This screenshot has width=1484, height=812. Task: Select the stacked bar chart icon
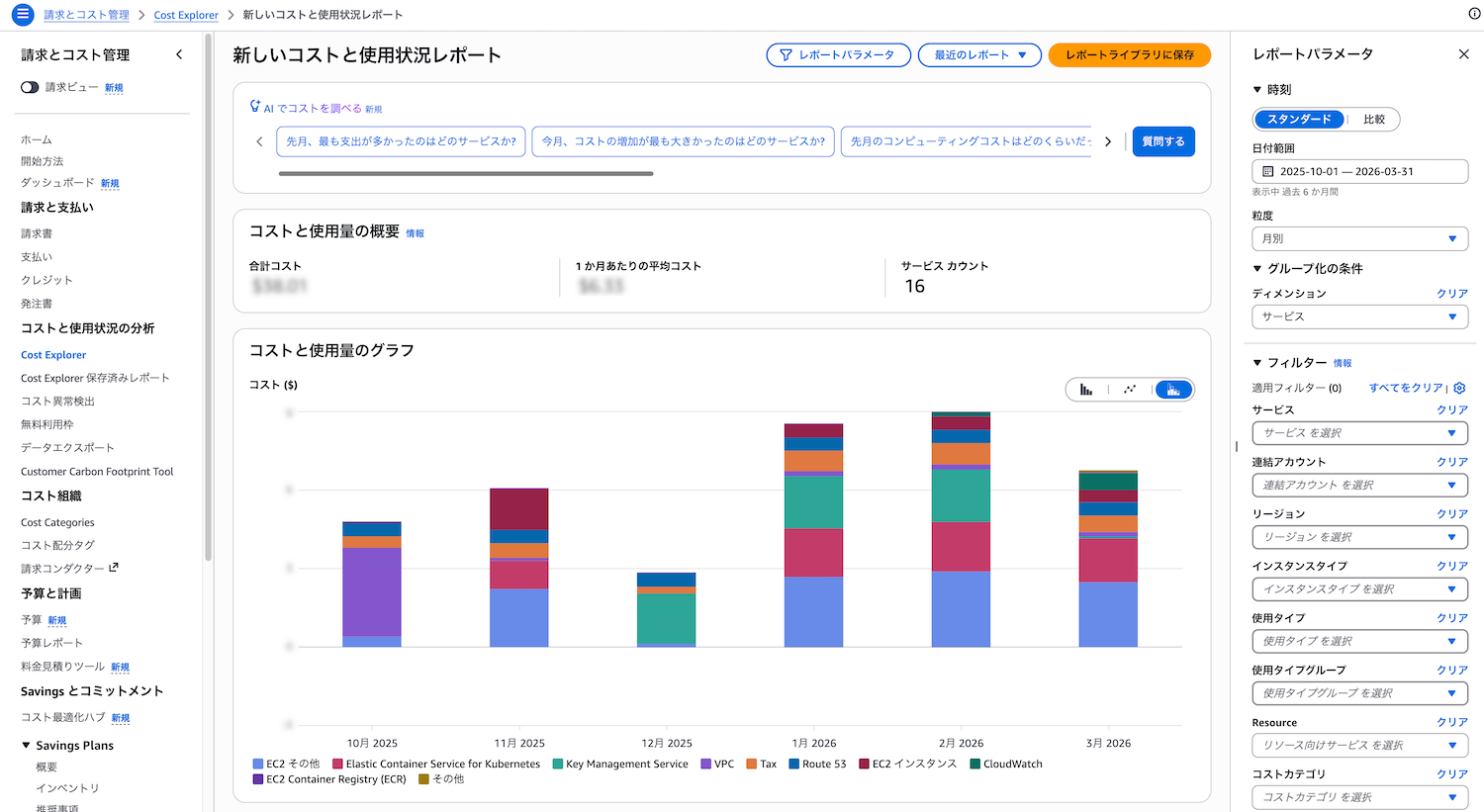point(1173,390)
